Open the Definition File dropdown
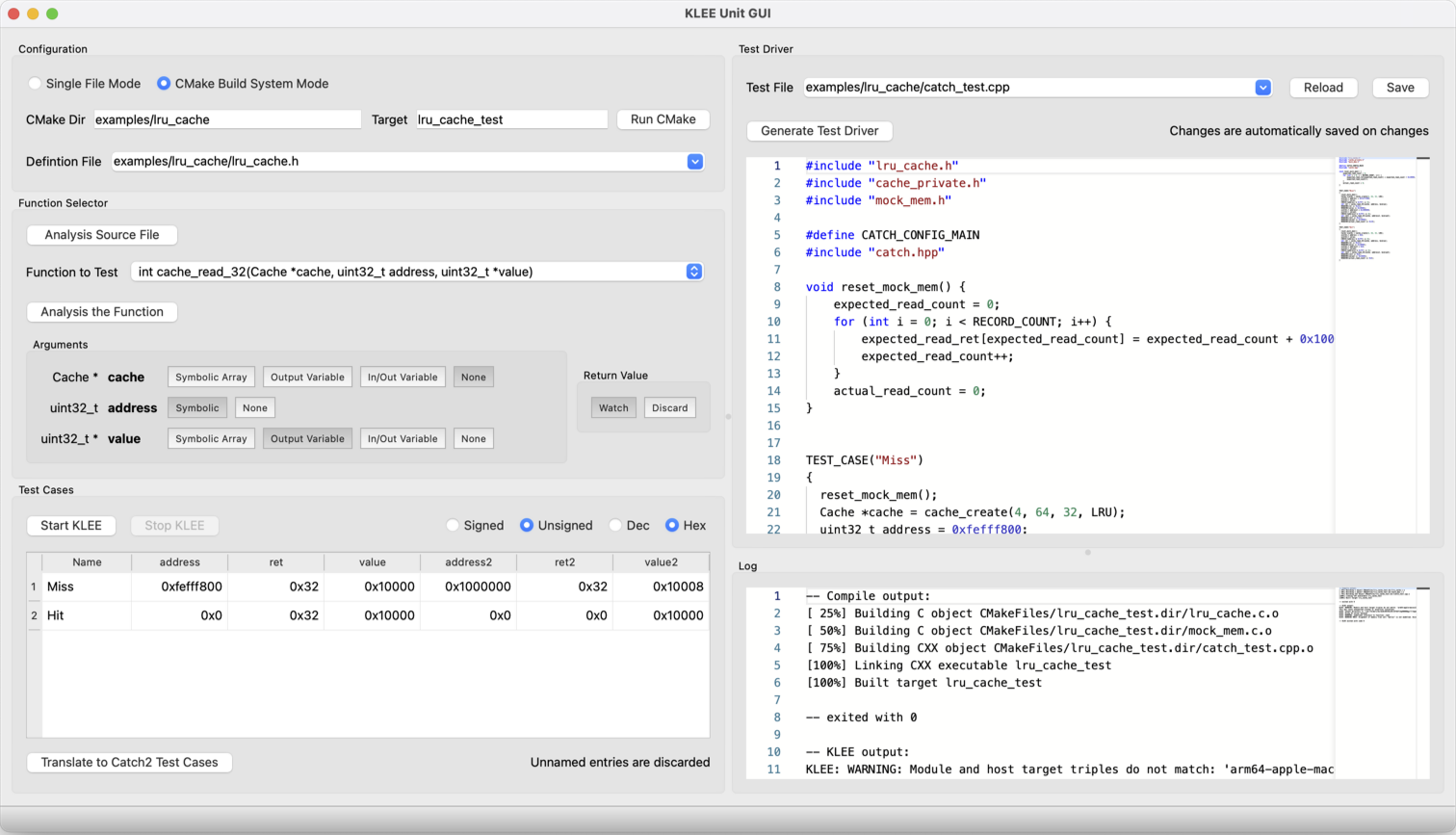 pyautogui.click(x=695, y=162)
